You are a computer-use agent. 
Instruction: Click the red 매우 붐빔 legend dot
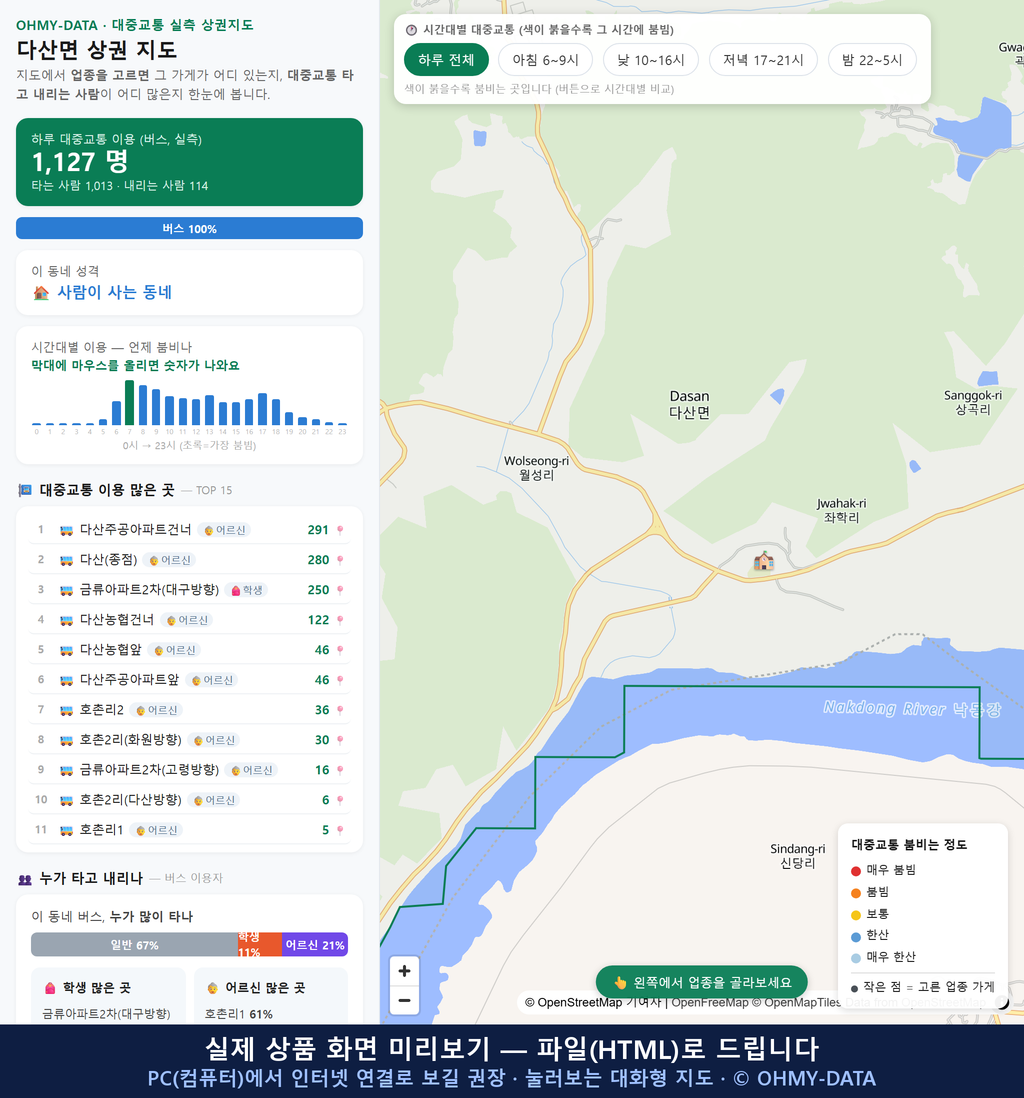[x=855, y=870]
